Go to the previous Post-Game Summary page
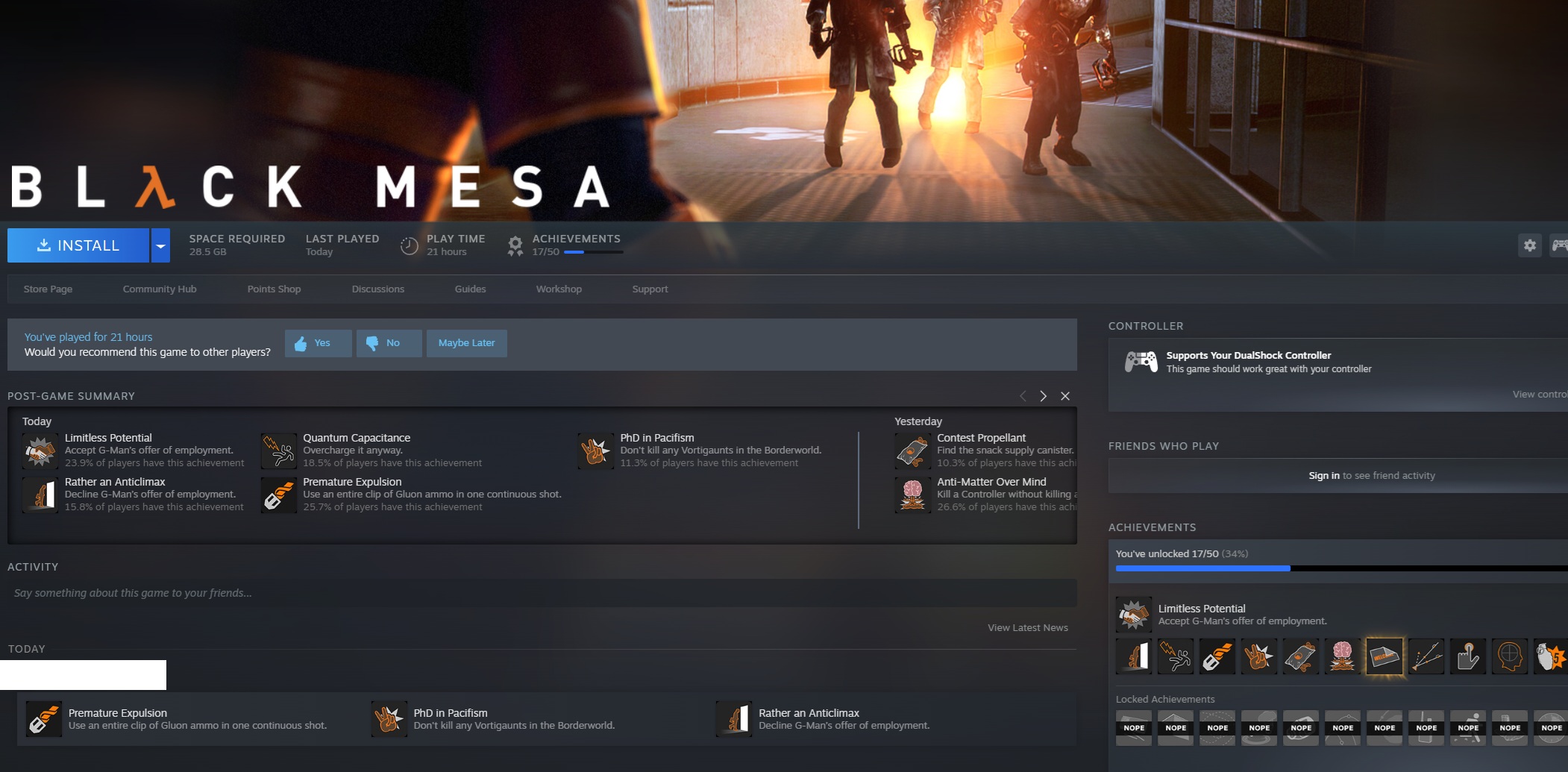 [1023, 396]
